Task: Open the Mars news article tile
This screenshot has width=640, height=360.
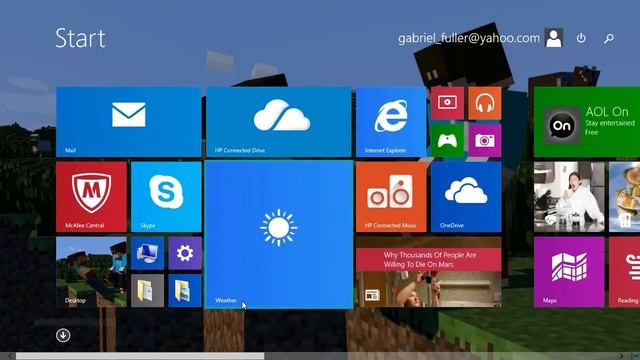Action: (x=429, y=272)
